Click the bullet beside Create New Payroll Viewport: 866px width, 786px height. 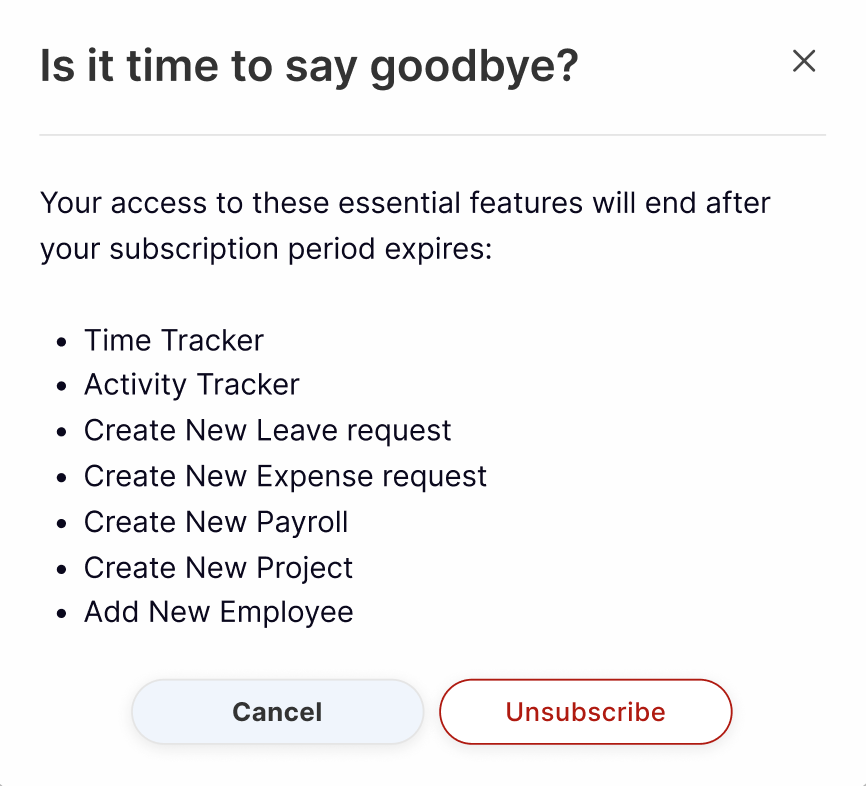[x=63, y=524]
